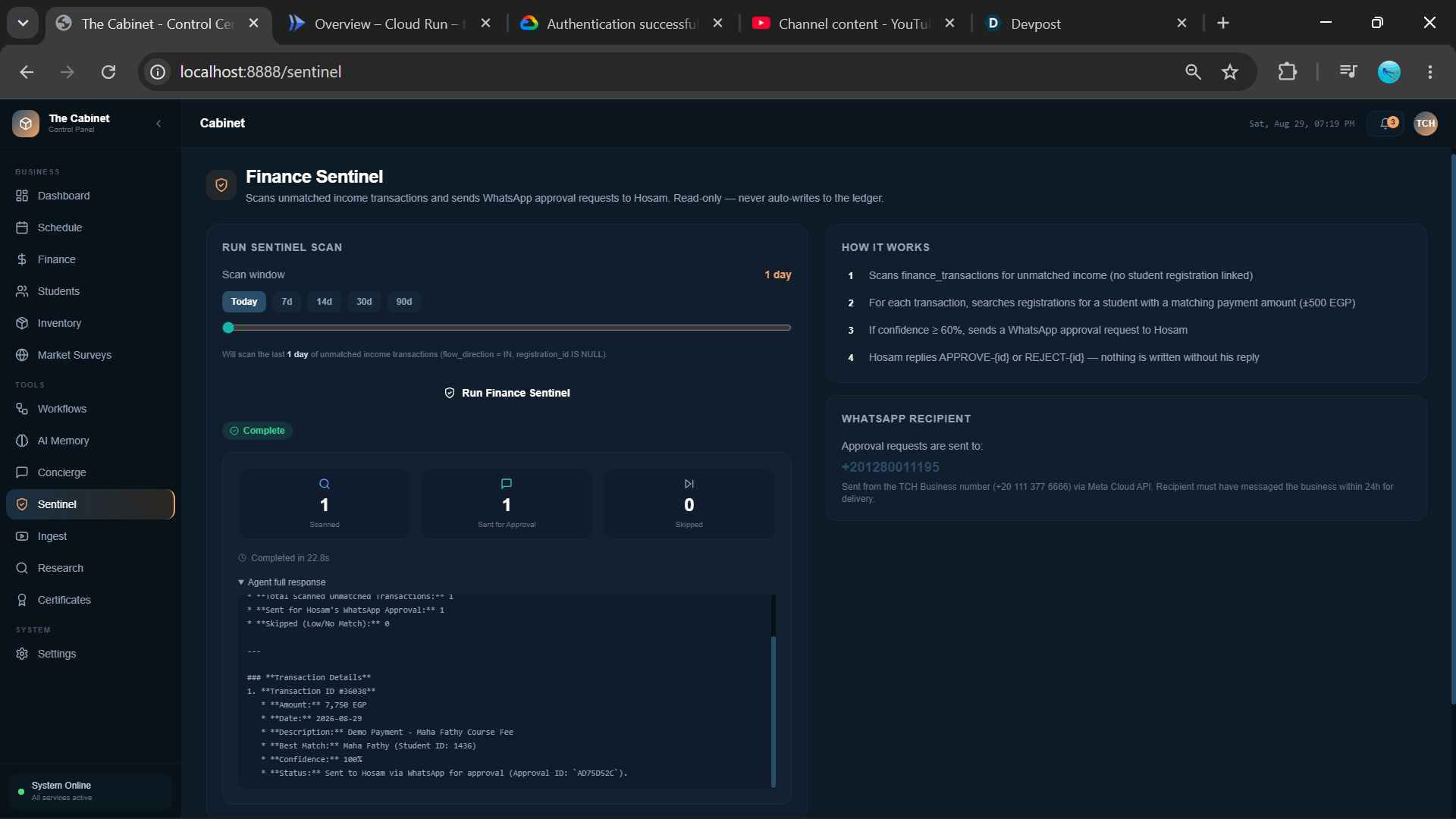
Task: Open the tab search dropdown
Action: click(24, 24)
